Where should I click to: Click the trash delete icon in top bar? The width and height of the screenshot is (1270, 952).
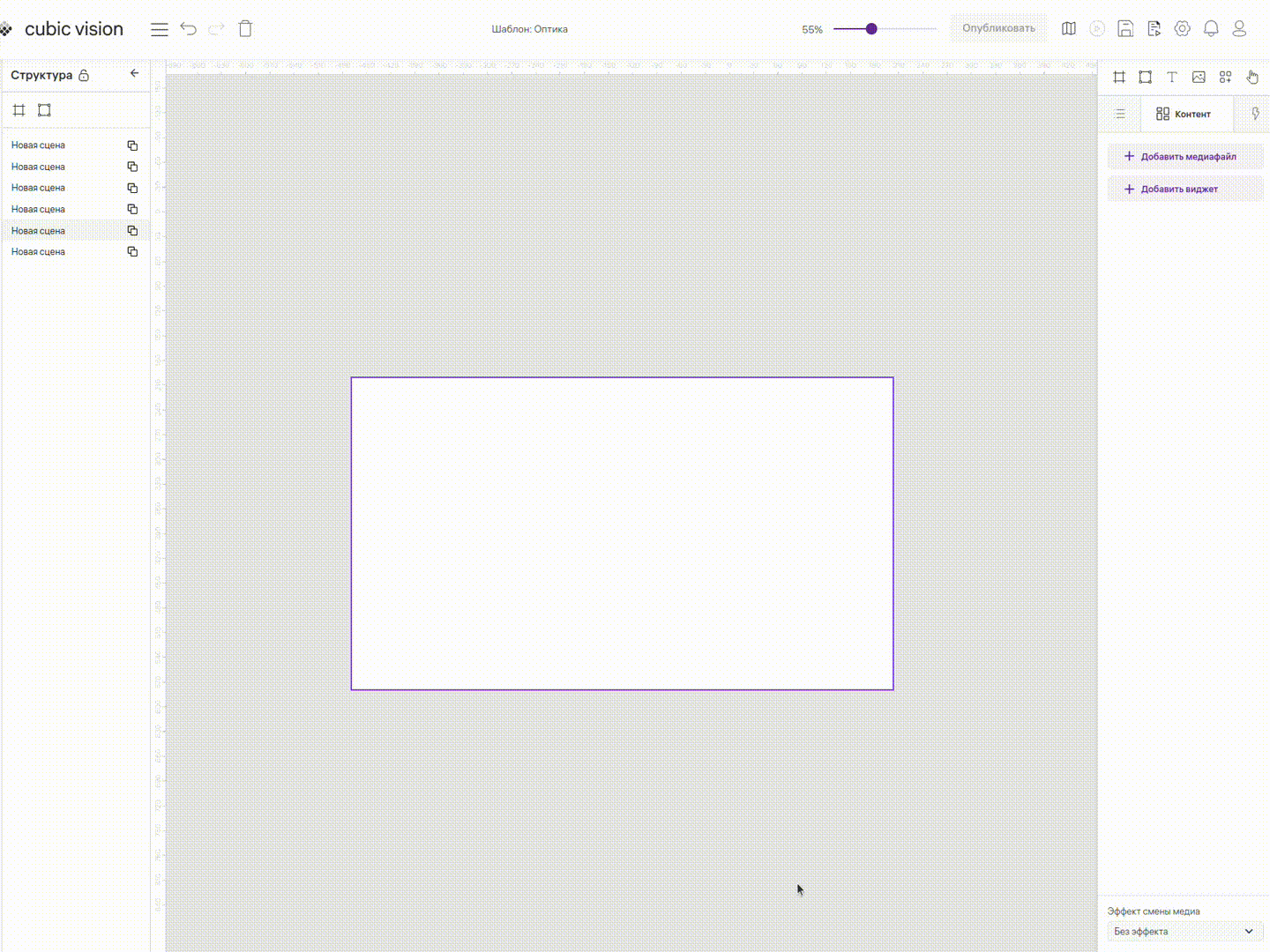point(245,29)
